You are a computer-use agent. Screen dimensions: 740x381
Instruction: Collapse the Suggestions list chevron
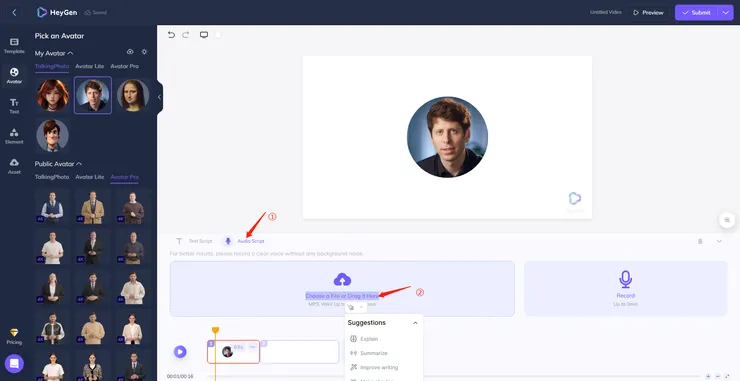click(x=415, y=323)
